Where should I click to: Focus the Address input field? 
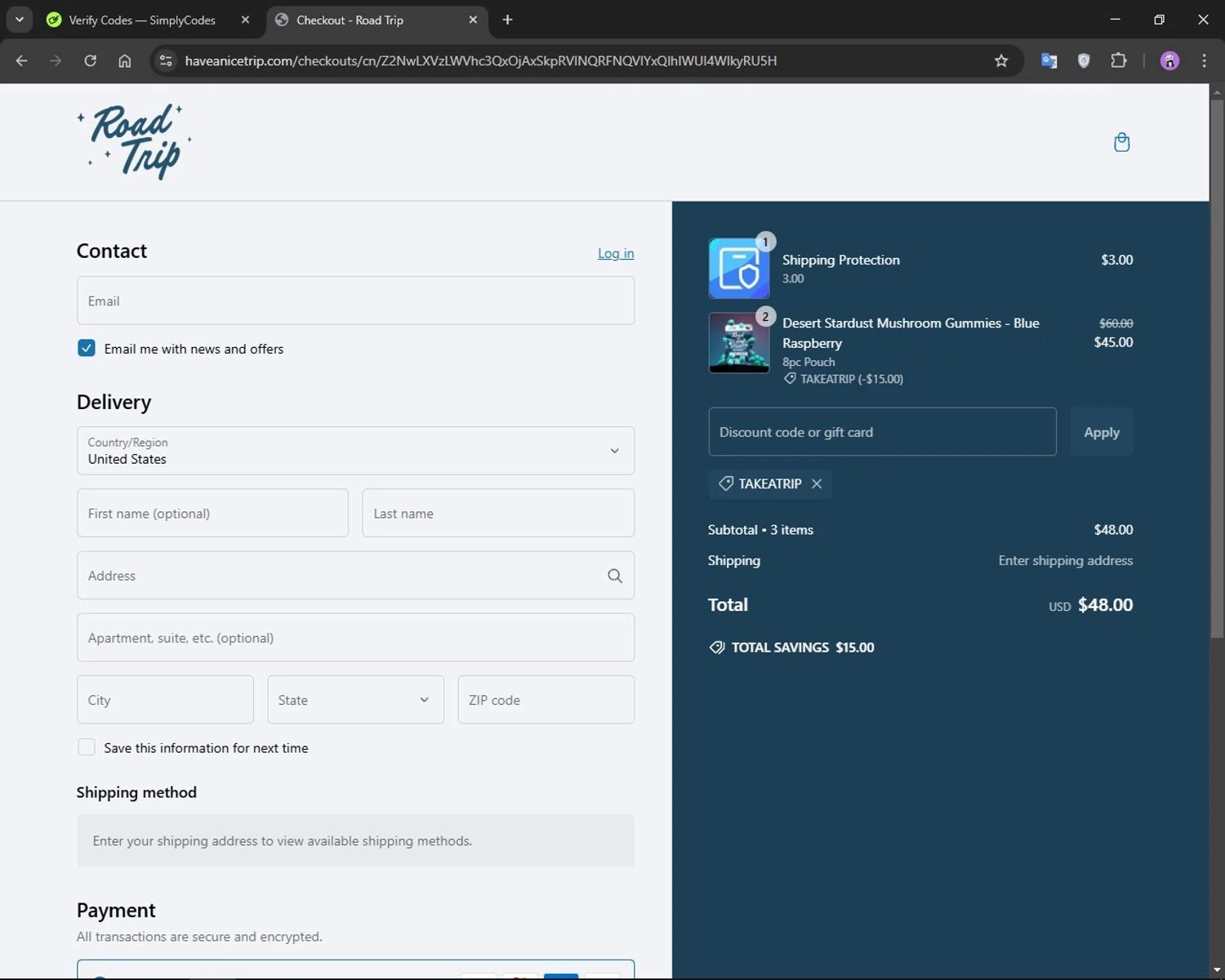click(355, 576)
